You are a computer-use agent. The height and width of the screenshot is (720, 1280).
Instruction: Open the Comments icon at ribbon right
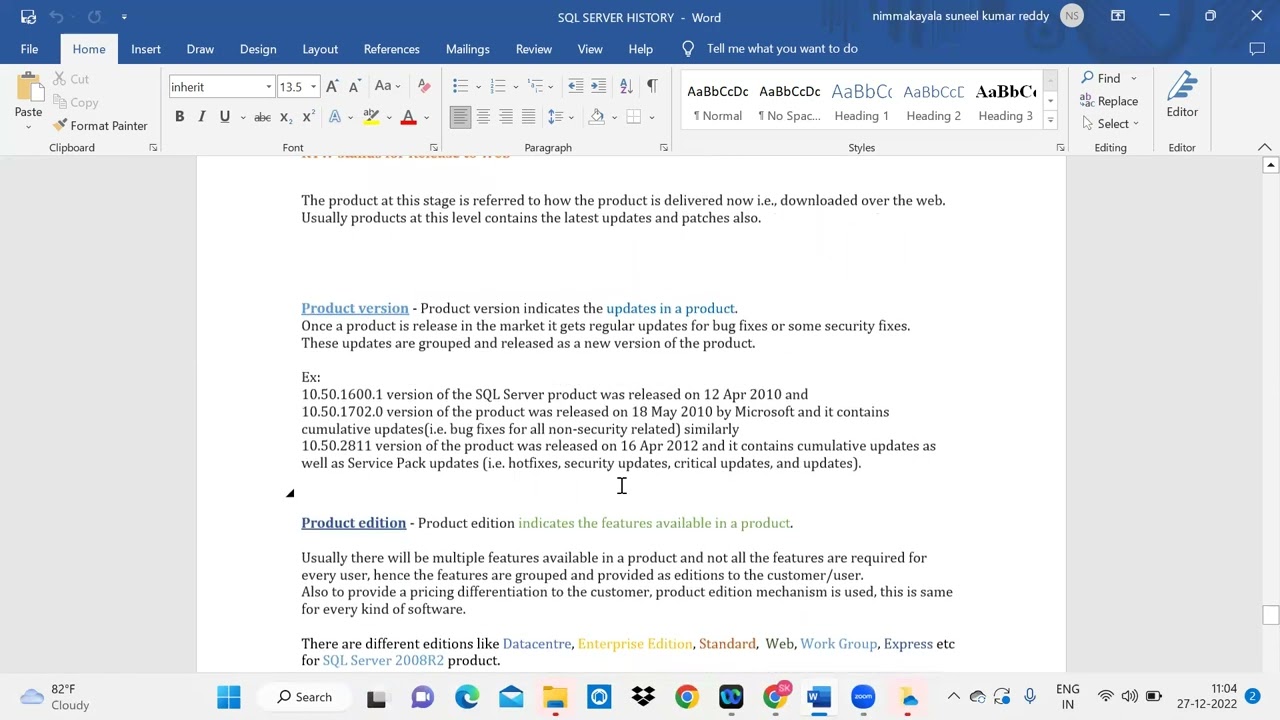tap(1257, 49)
